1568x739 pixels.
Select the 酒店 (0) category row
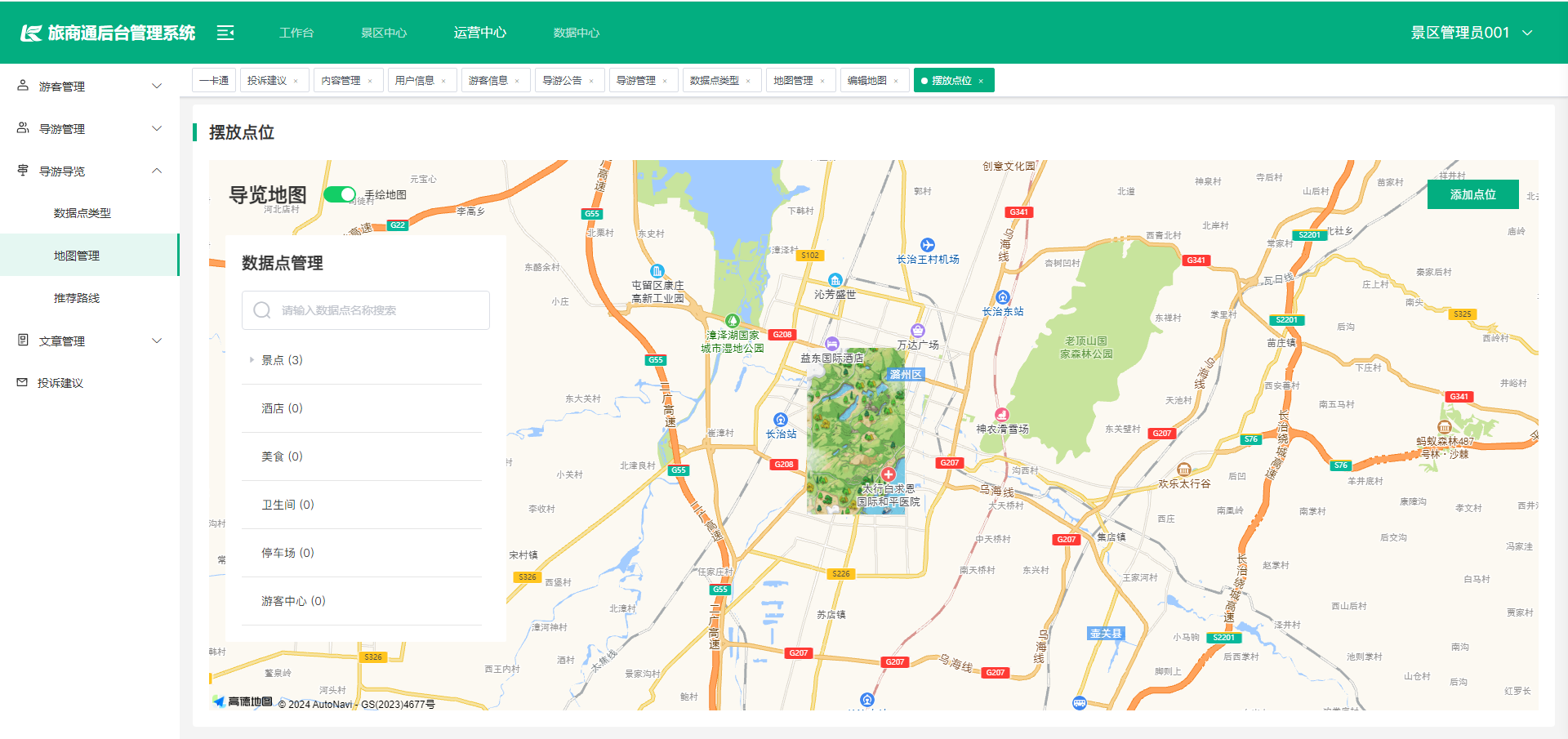tap(362, 408)
